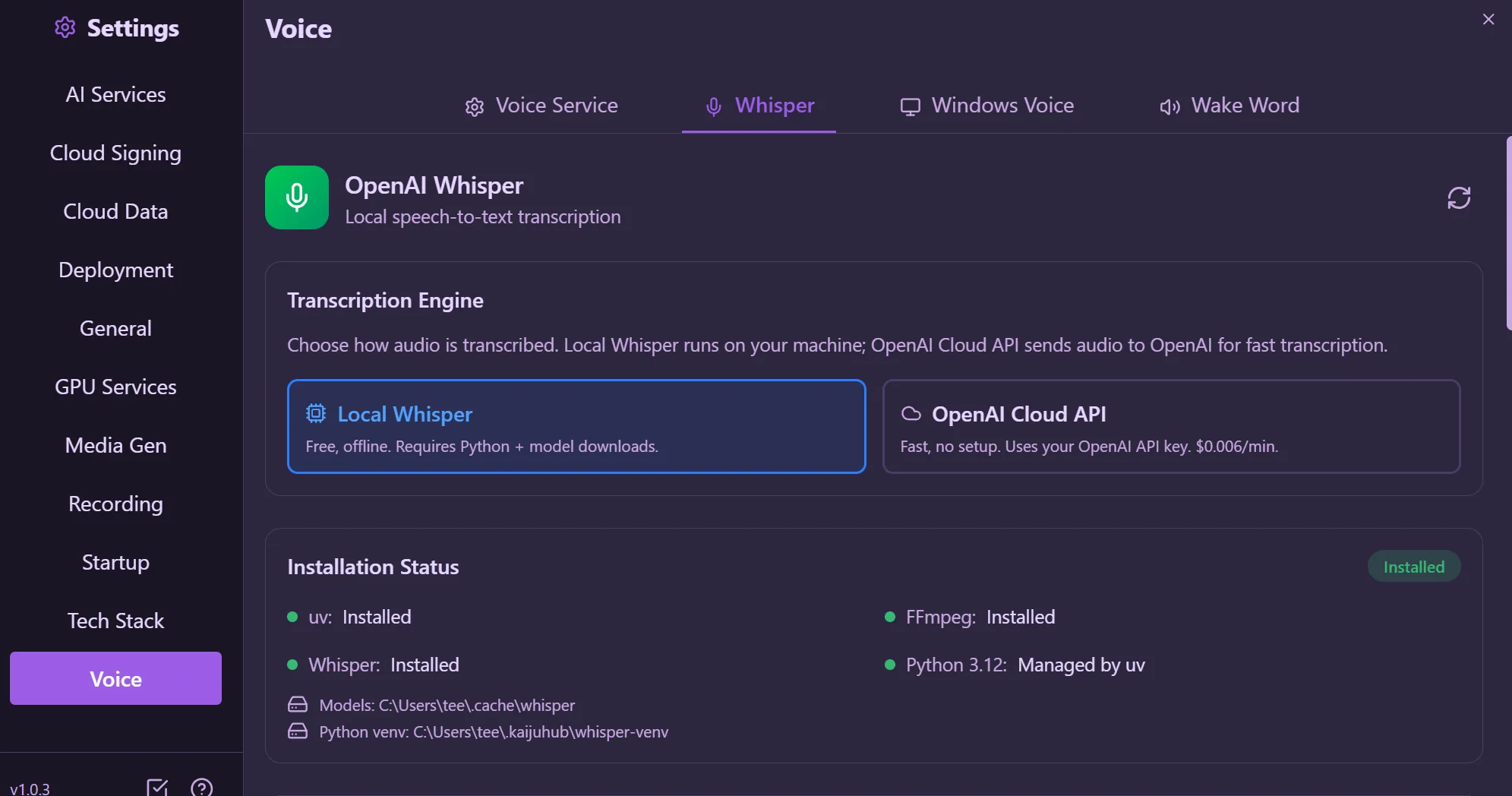The image size is (1512, 796).
Task: Click the microphone icon in the Whisper tab
Action: tap(713, 107)
